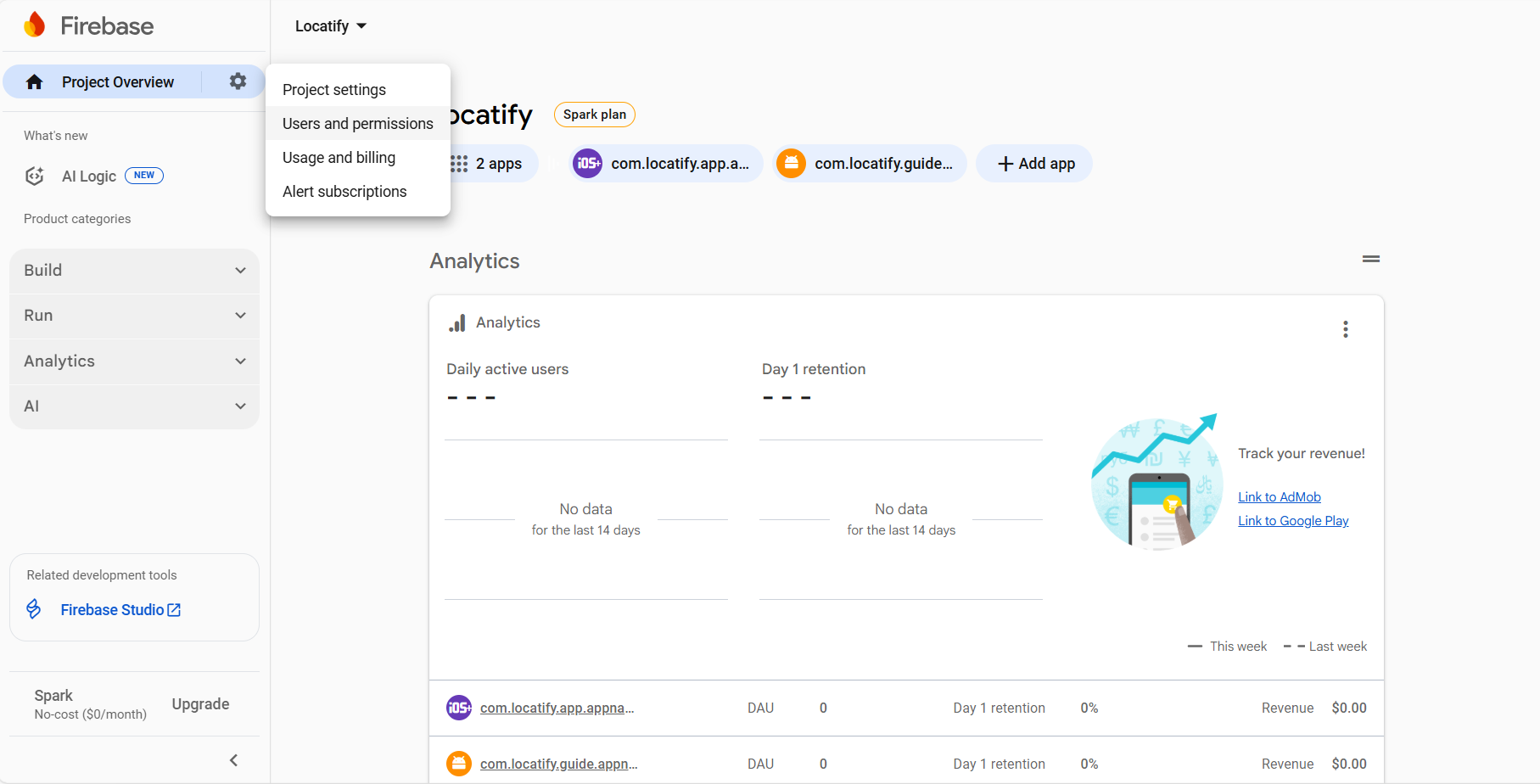Open the Analytics card three-dot menu

[1346, 329]
